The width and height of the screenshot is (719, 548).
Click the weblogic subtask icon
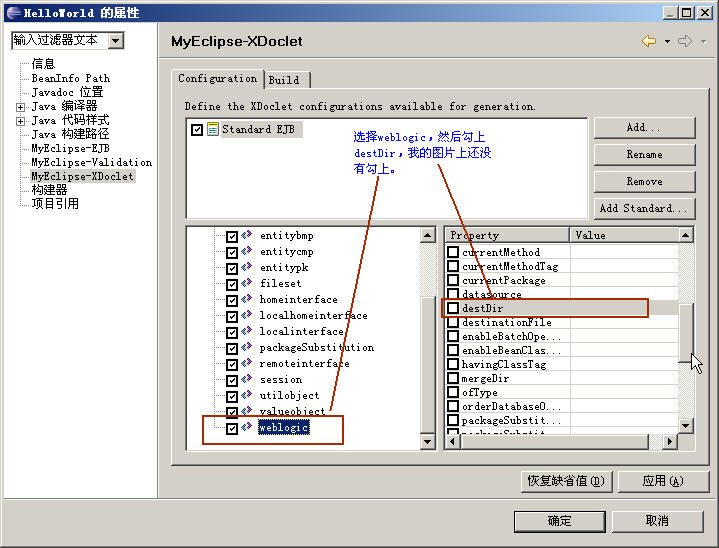tap(247, 427)
